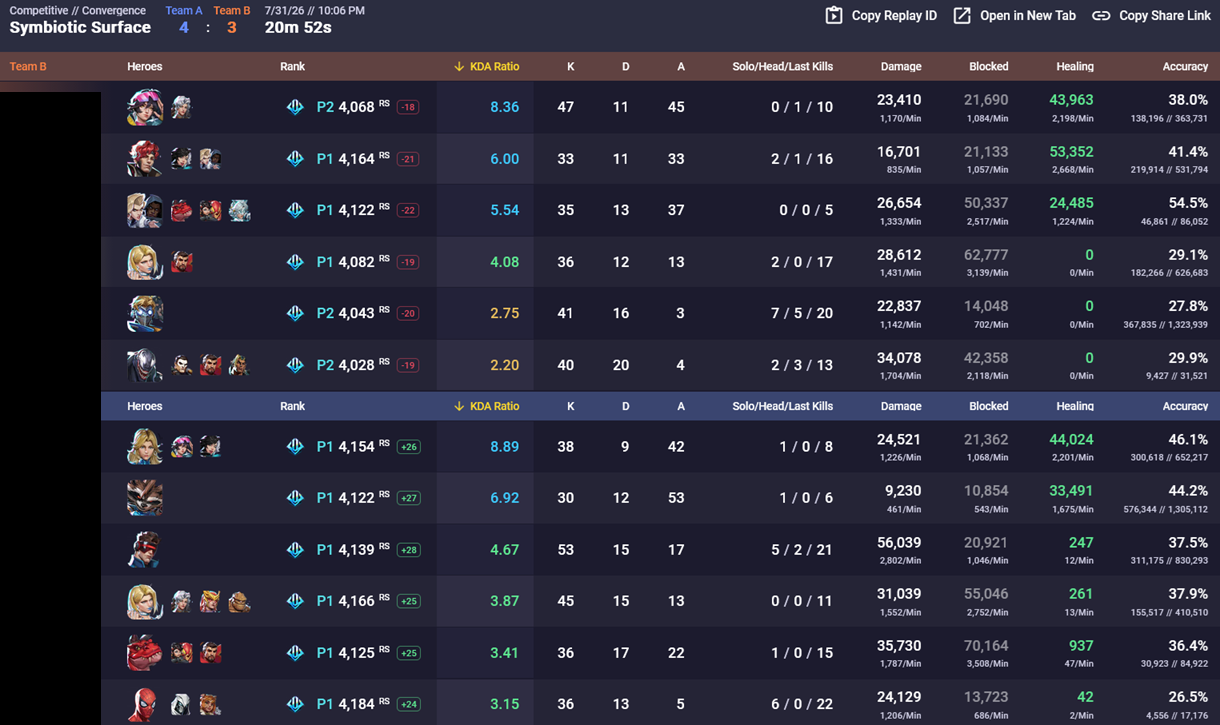This screenshot has width=1220, height=725.
Task: Sort lower team table by KDA Ratio
Action: [x=486, y=406]
